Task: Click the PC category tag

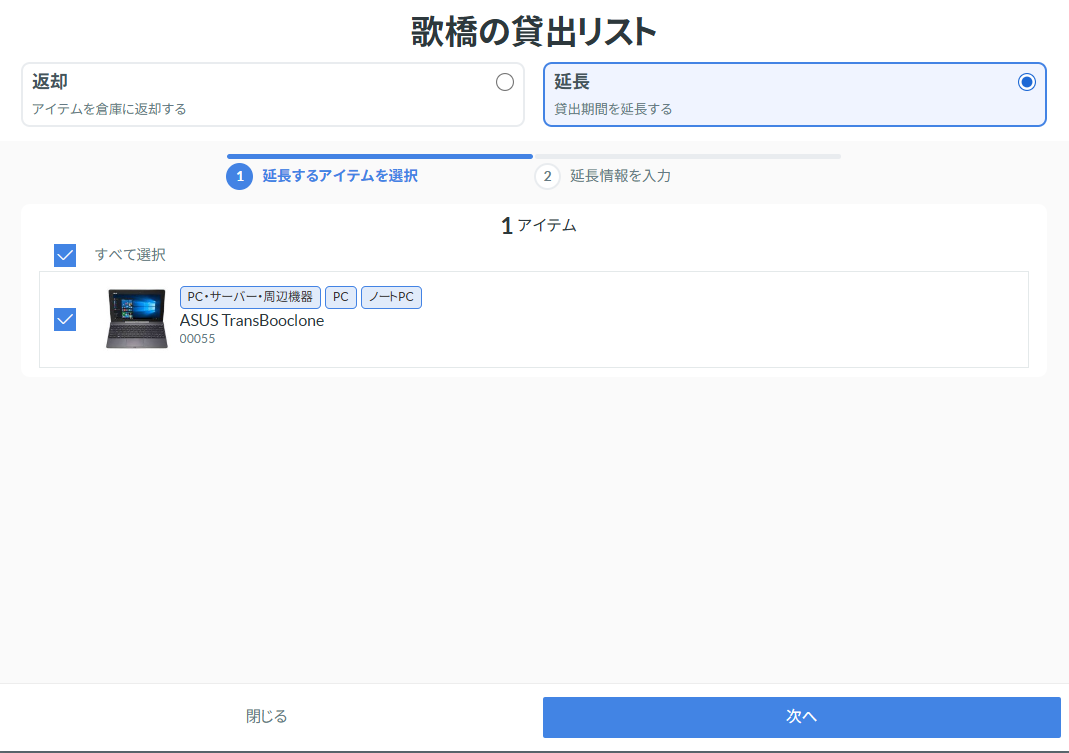Action: (x=340, y=297)
